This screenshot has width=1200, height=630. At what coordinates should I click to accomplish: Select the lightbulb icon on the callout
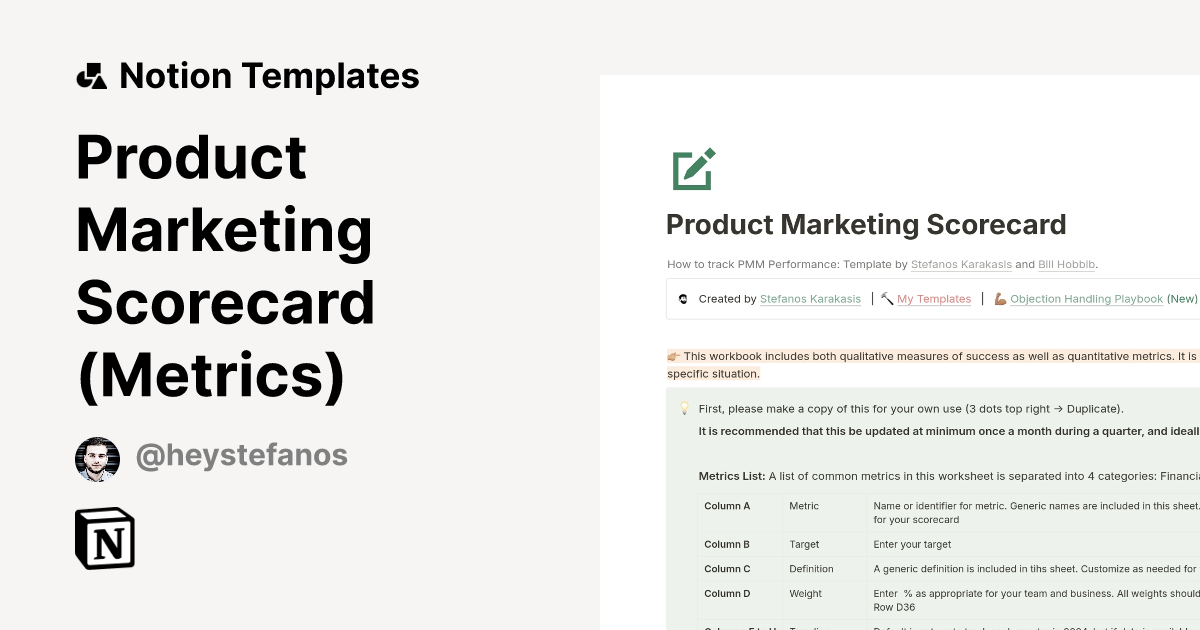684,408
